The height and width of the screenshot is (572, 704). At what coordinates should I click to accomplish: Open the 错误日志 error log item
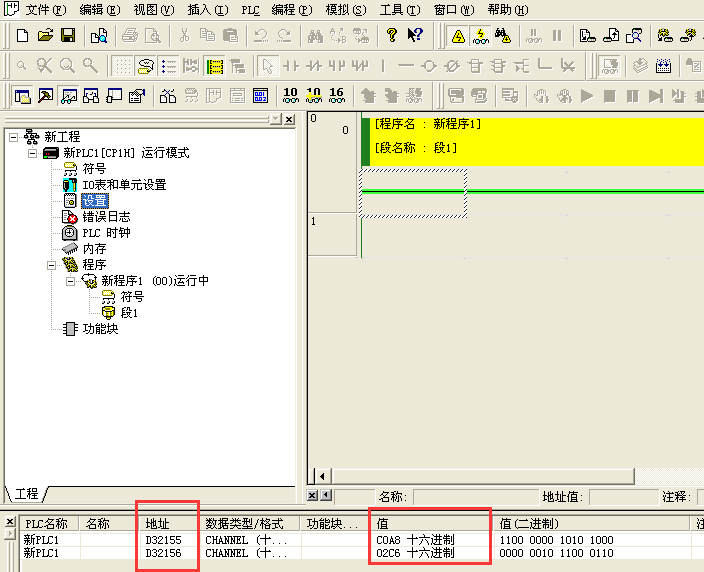105,217
